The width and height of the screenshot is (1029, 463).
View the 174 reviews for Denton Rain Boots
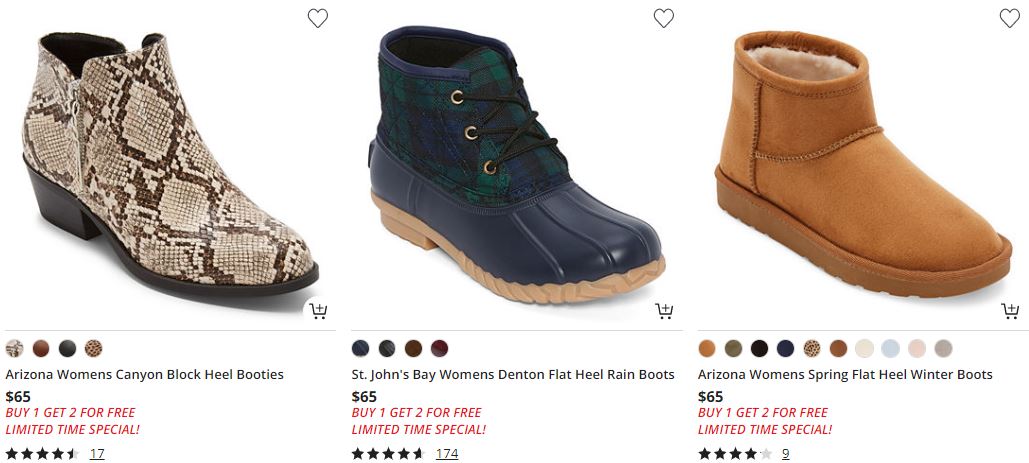[447, 453]
